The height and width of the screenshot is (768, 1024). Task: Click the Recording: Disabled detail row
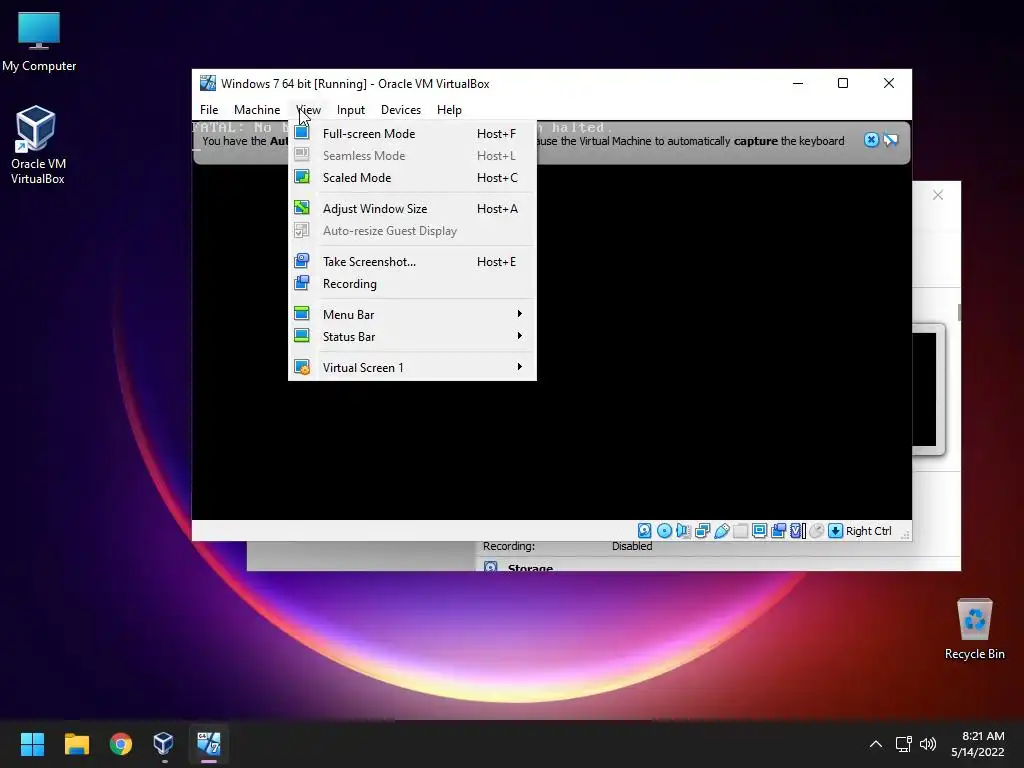coord(568,546)
